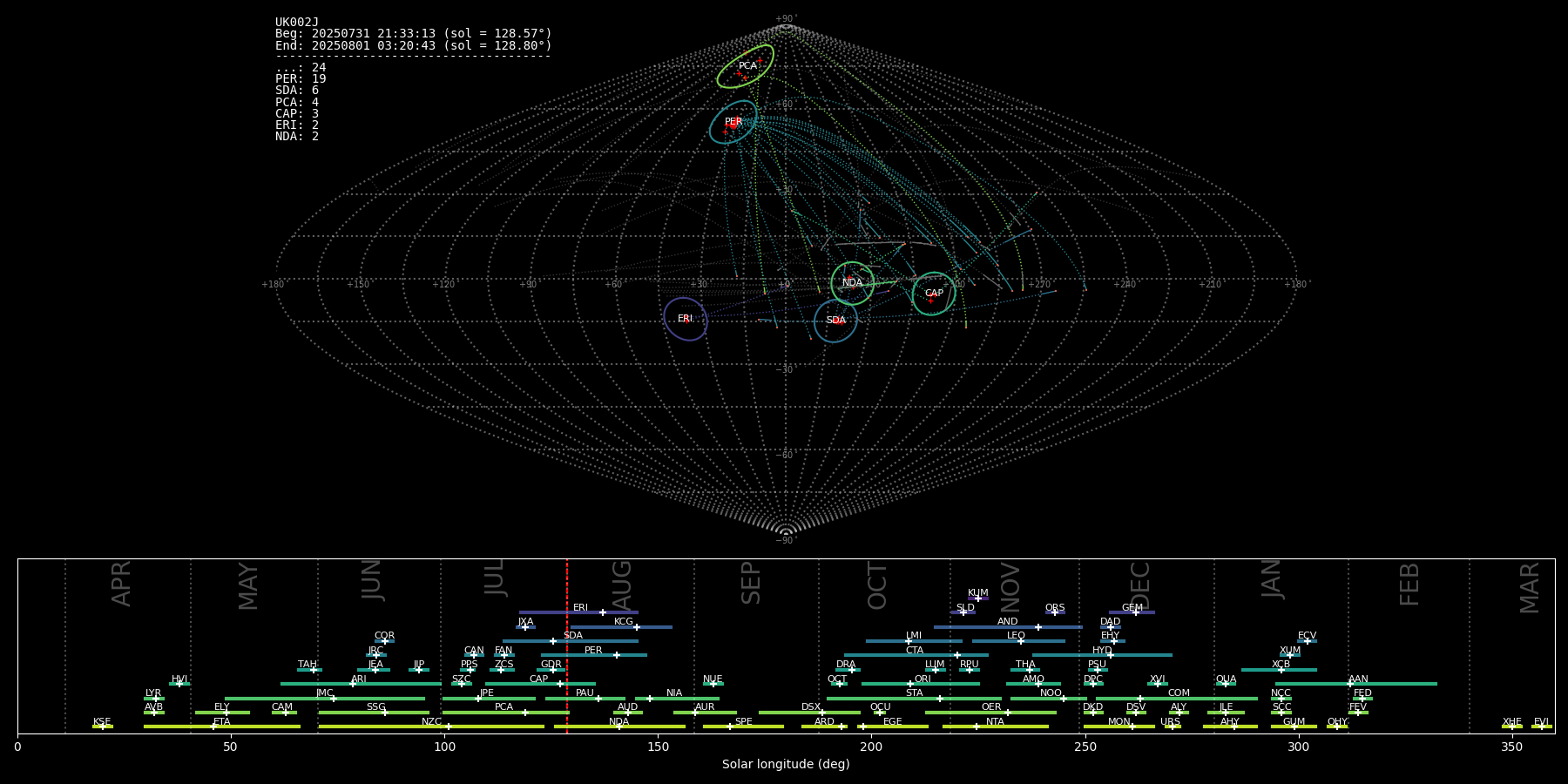Click the XHE shower label in timeline

coord(1511,722)
